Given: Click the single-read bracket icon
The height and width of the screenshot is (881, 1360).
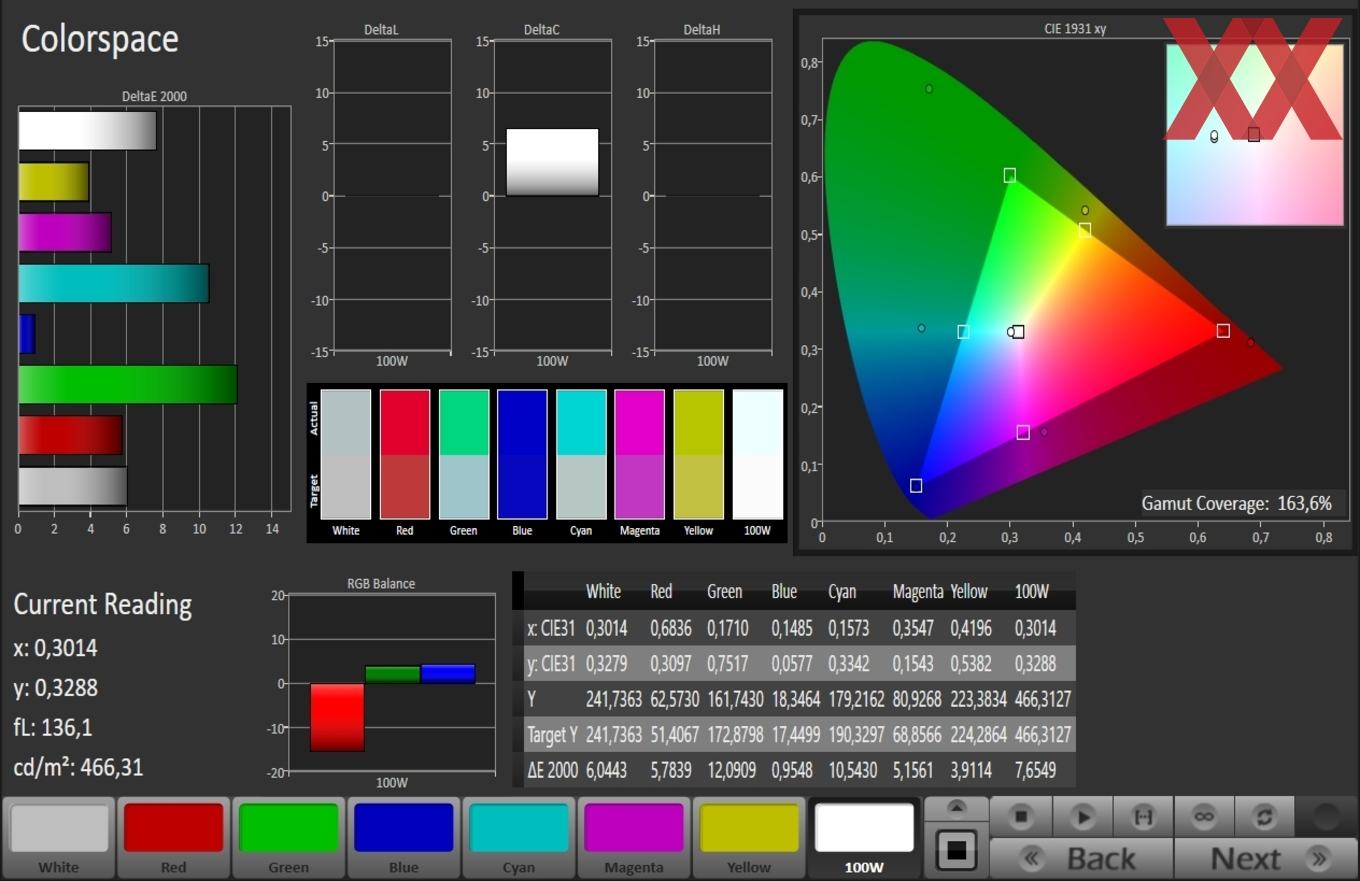Looking at the screenshot, I should pos(1143,816).
